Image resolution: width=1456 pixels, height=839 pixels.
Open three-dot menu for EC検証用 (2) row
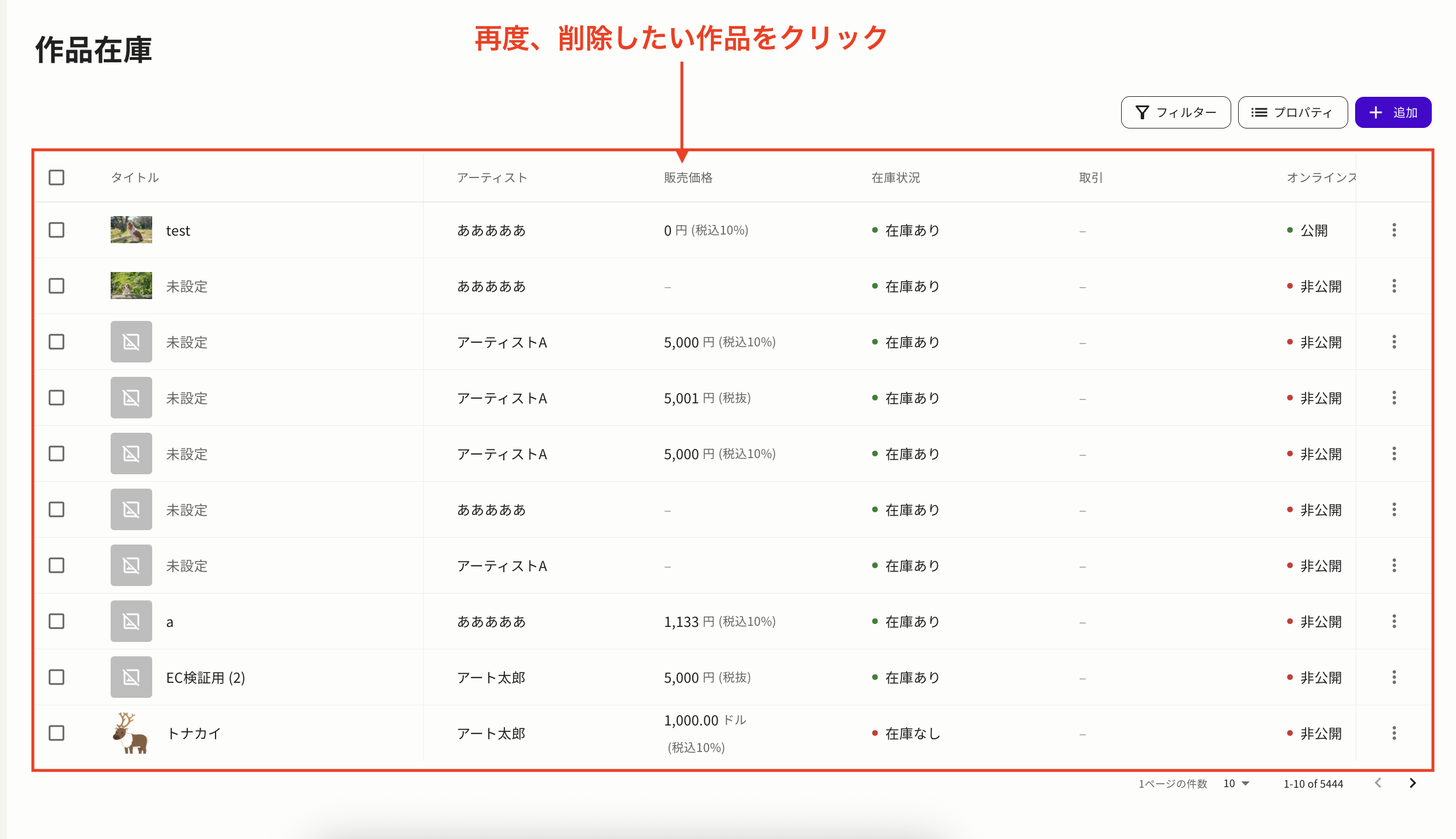click(x=1394, y=677)
